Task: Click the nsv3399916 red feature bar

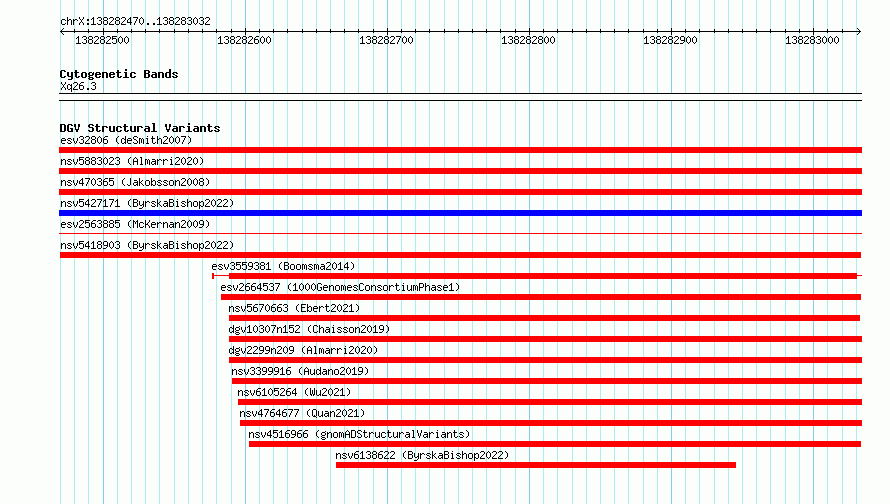Action: (x=547, y=381)
